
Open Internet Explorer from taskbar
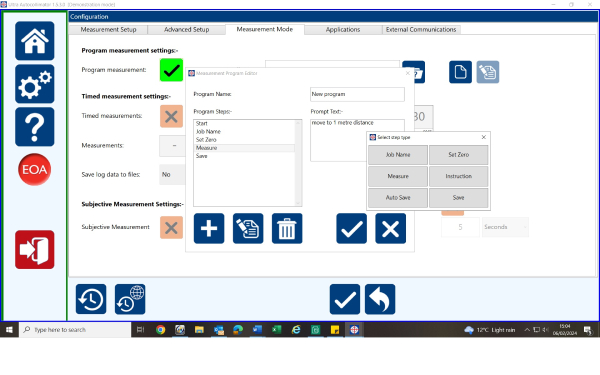click(x=296, y=329)
